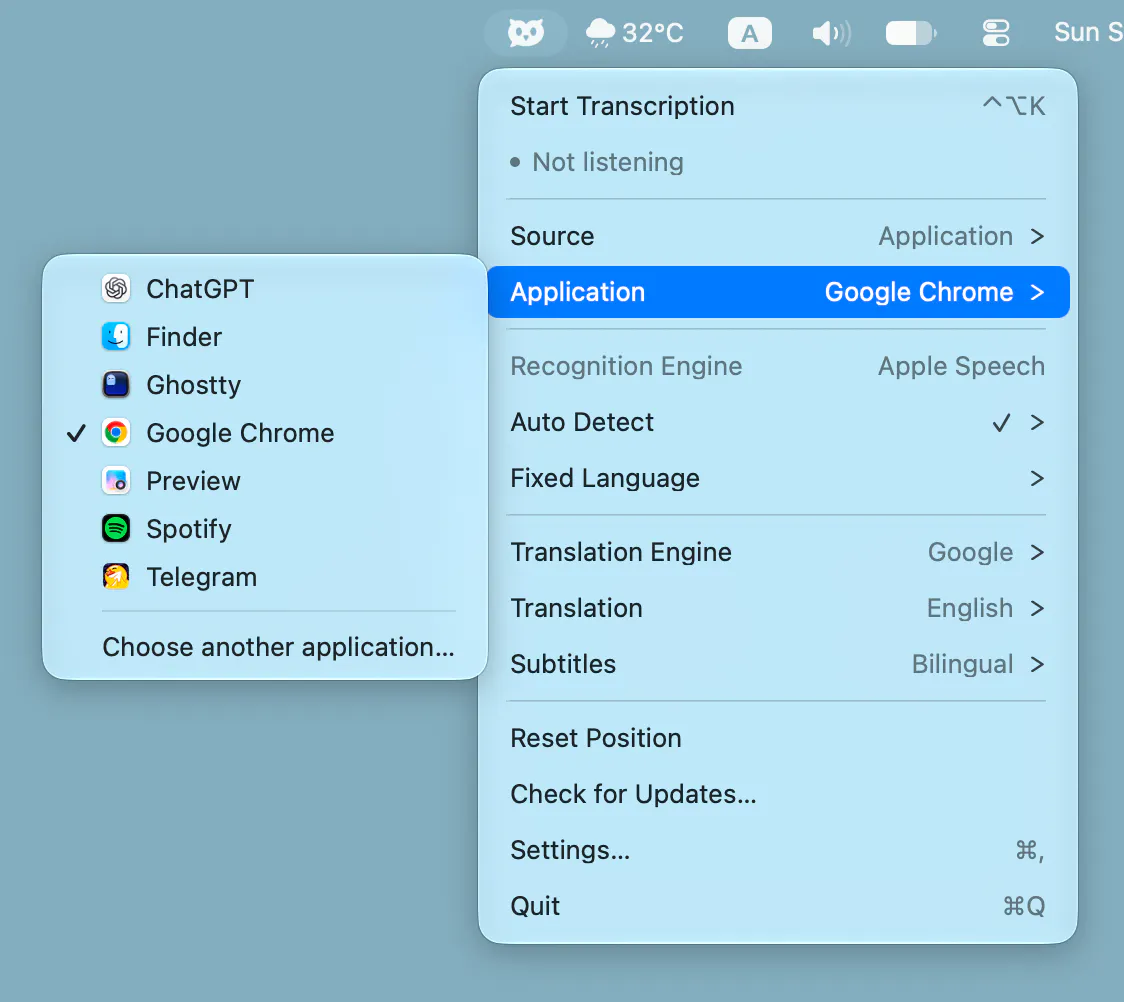Select Check for Updates…
This screenshot has height=1002, width=1124.
tap(778, 794)
